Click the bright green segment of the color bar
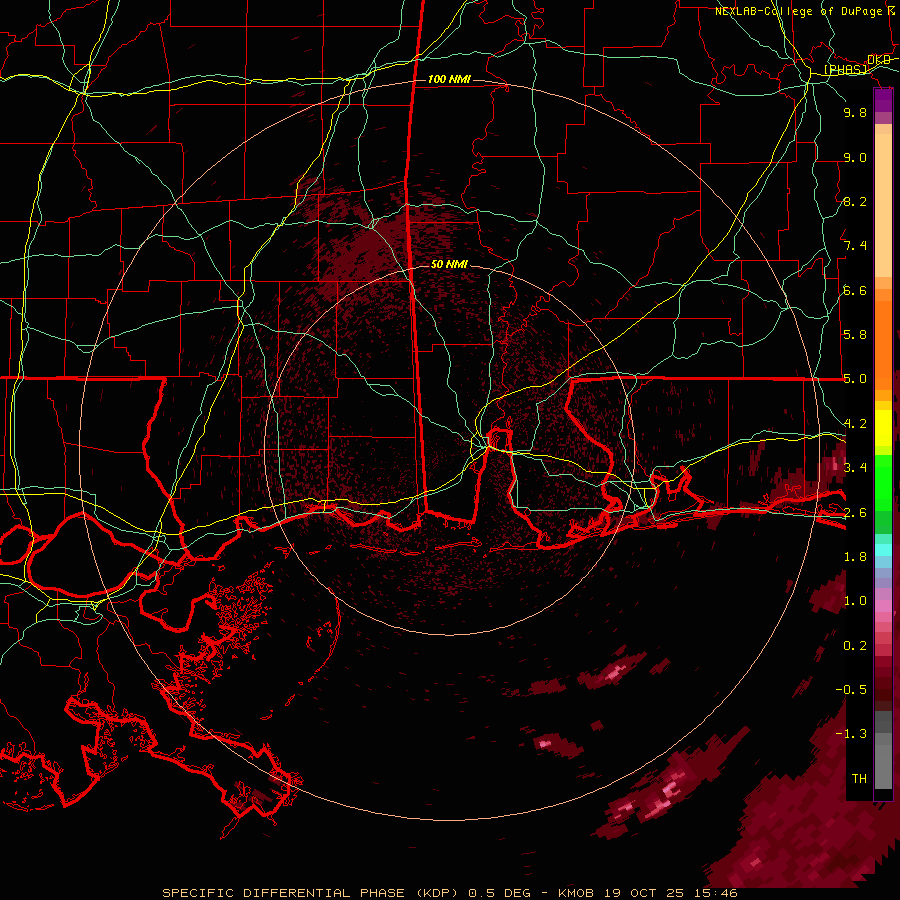 tap(883, 483)
